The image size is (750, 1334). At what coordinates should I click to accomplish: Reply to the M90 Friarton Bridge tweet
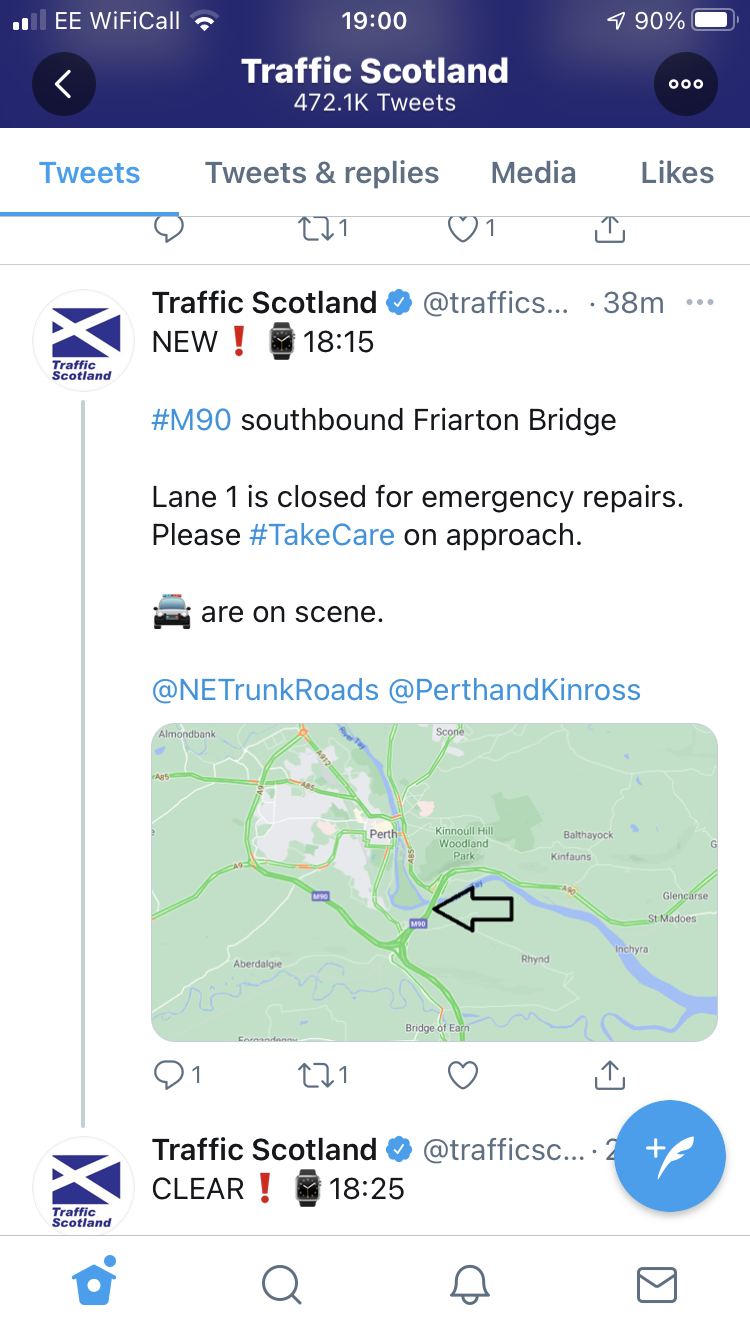[177, 1075]
